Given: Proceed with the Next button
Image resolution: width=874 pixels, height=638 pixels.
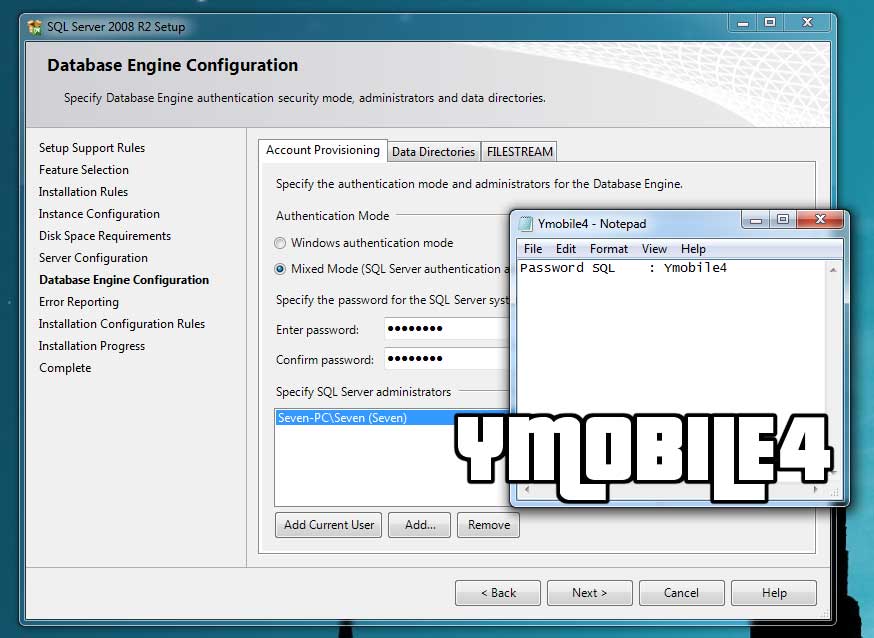Looking at the screenshot, I should click(x=590, y=593).
